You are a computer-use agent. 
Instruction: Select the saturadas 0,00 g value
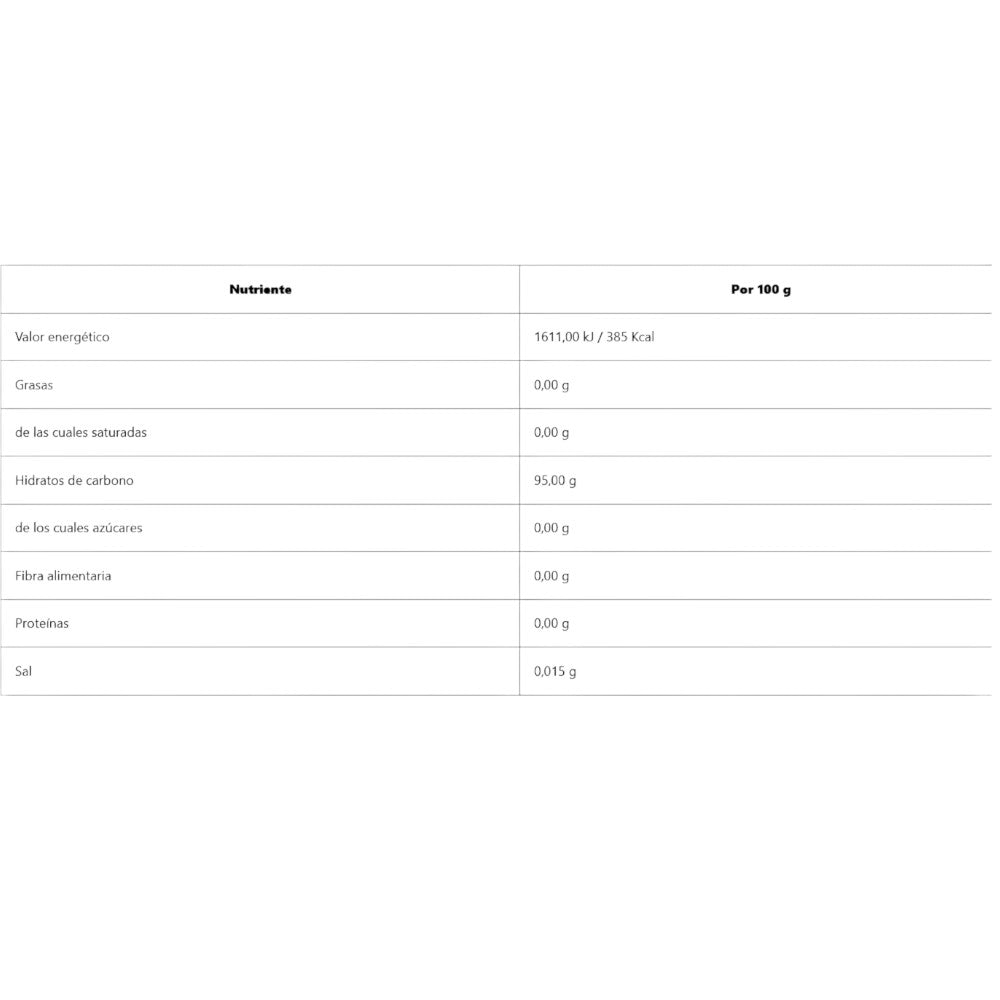(x=551, y=433)
